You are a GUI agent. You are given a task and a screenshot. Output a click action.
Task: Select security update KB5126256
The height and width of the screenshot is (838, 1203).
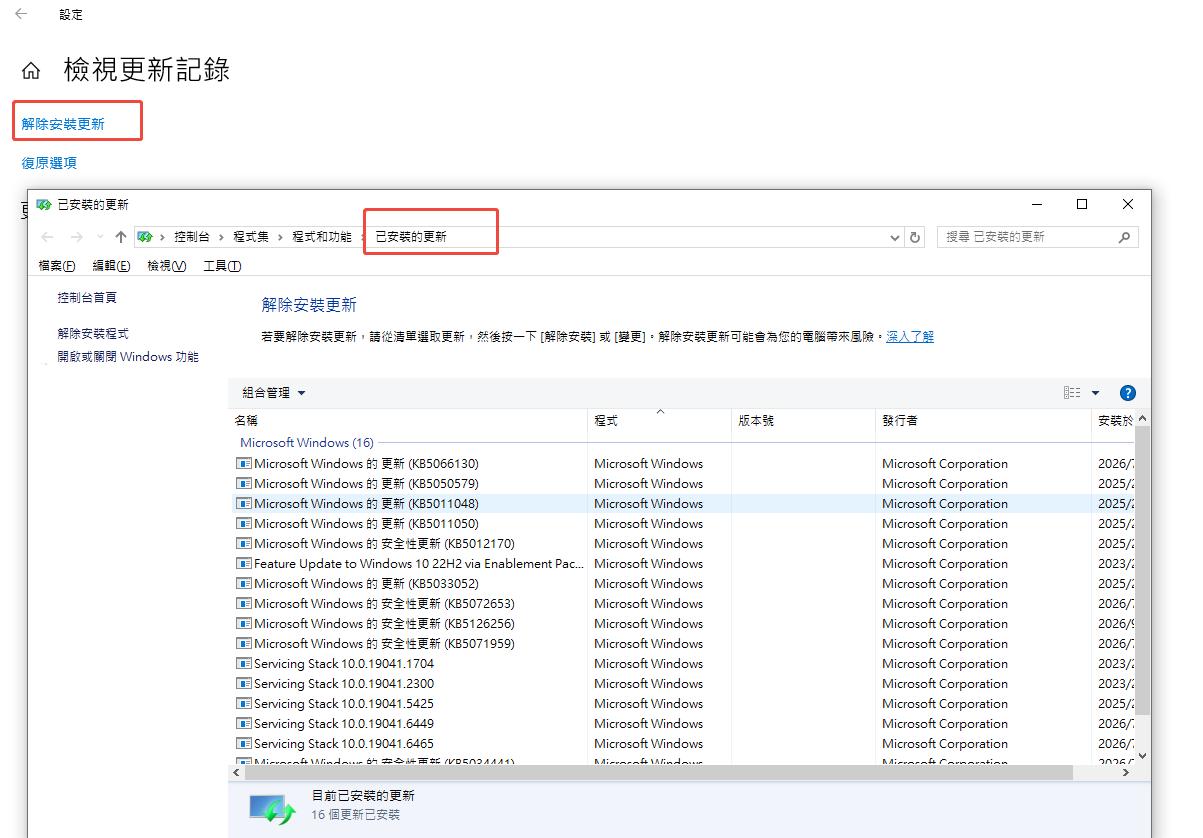[685, 624]
